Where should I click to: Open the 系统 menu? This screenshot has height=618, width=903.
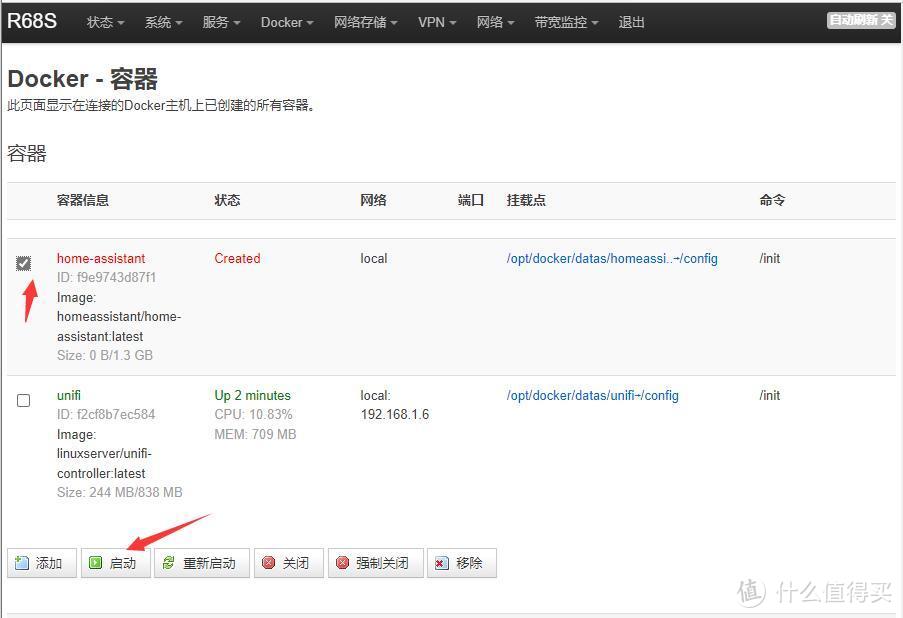pyautogui.click(x=163, y=22)
